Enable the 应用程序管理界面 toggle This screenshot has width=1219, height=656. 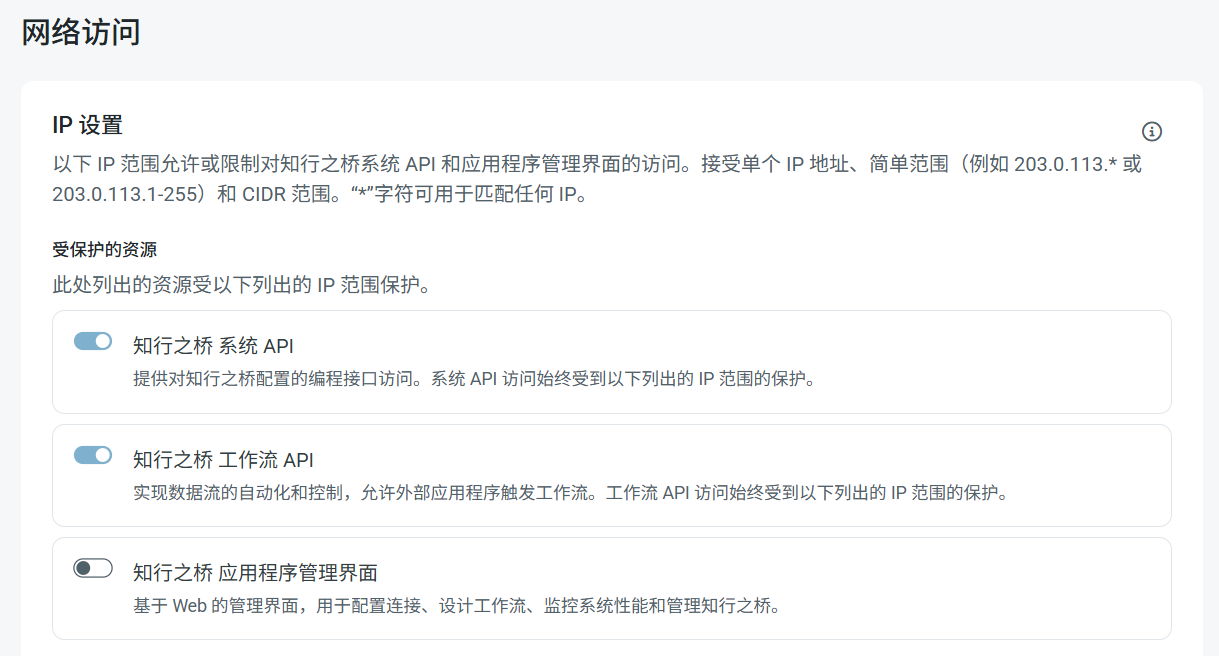(93, 569)
